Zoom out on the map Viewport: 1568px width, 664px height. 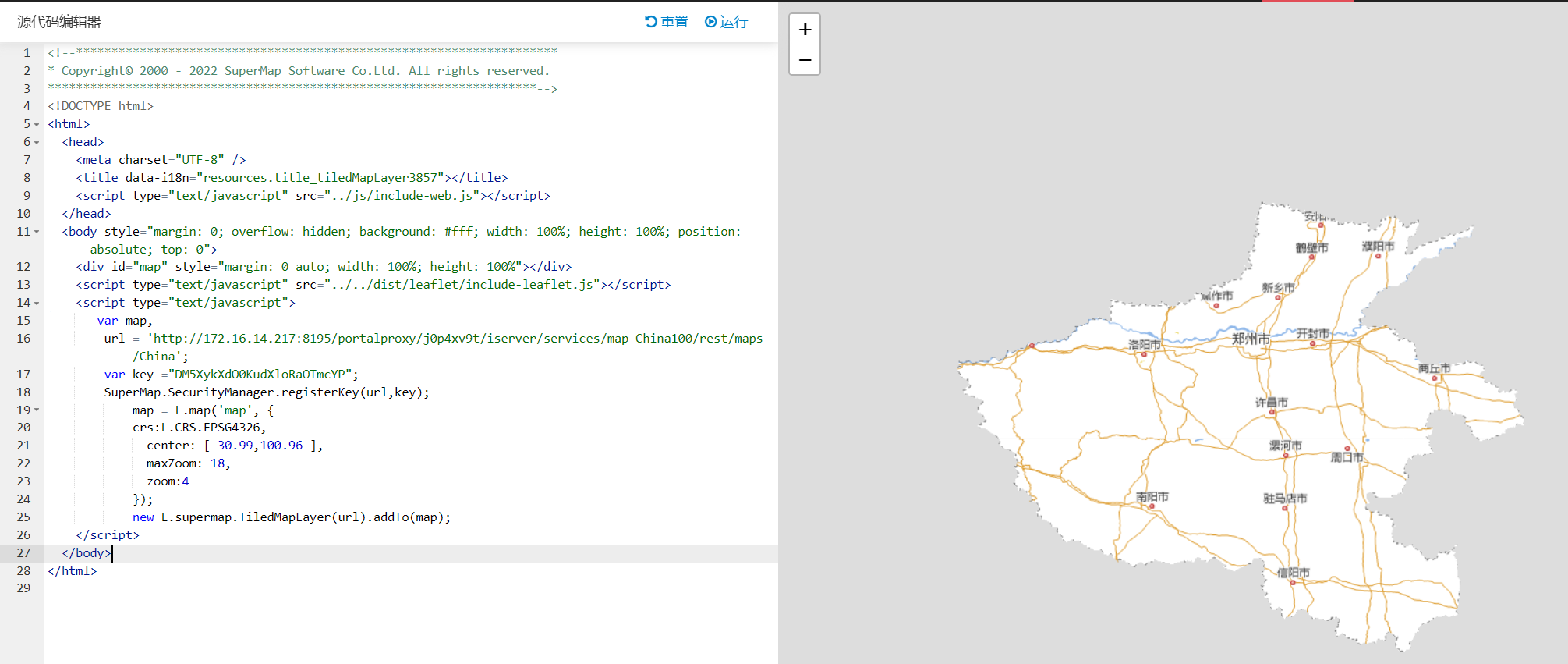tap(805, 60)
